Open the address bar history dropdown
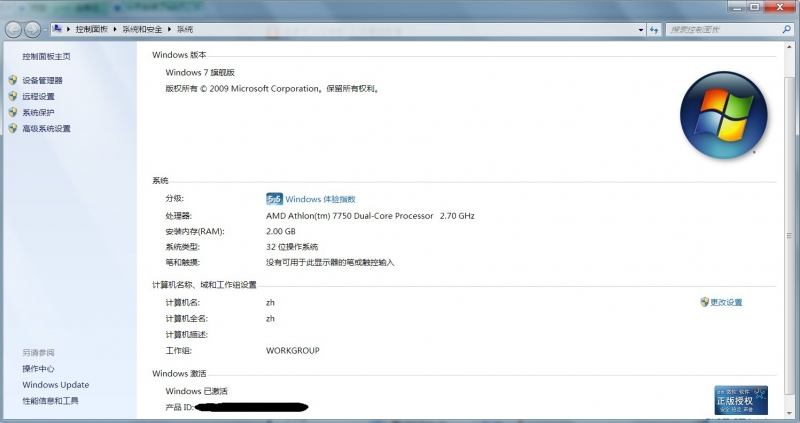 tap(641, 30)
